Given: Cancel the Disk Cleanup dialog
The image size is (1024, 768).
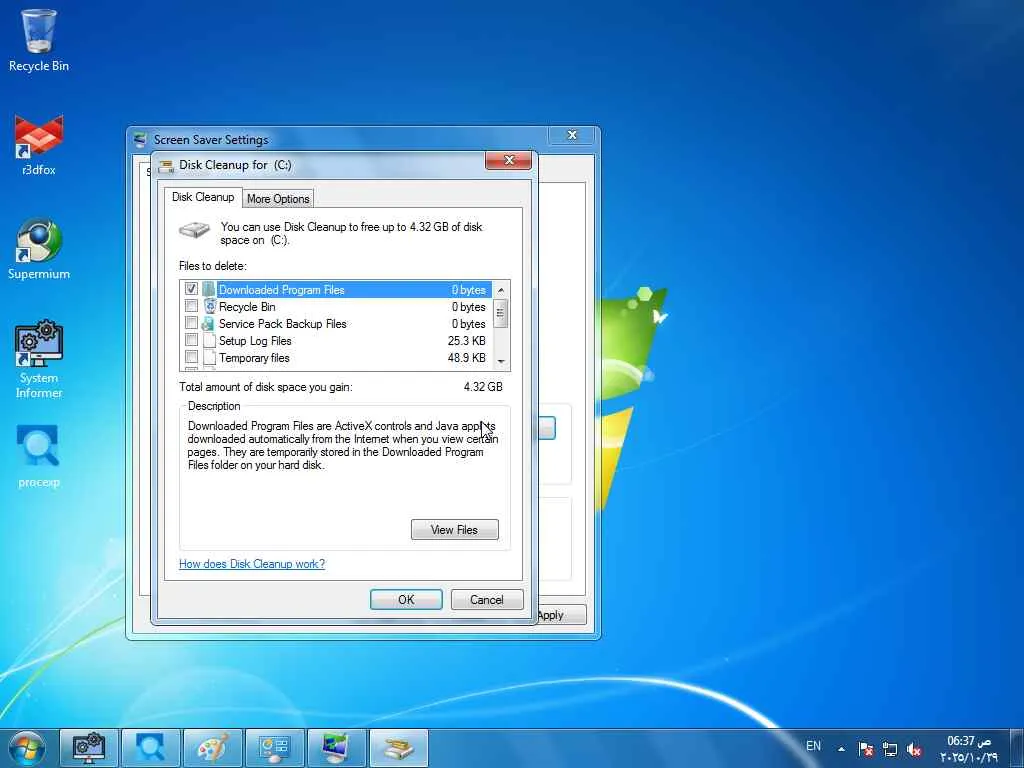Looking at the screenshot, I should pyautogui.click(x=487, y=600).
